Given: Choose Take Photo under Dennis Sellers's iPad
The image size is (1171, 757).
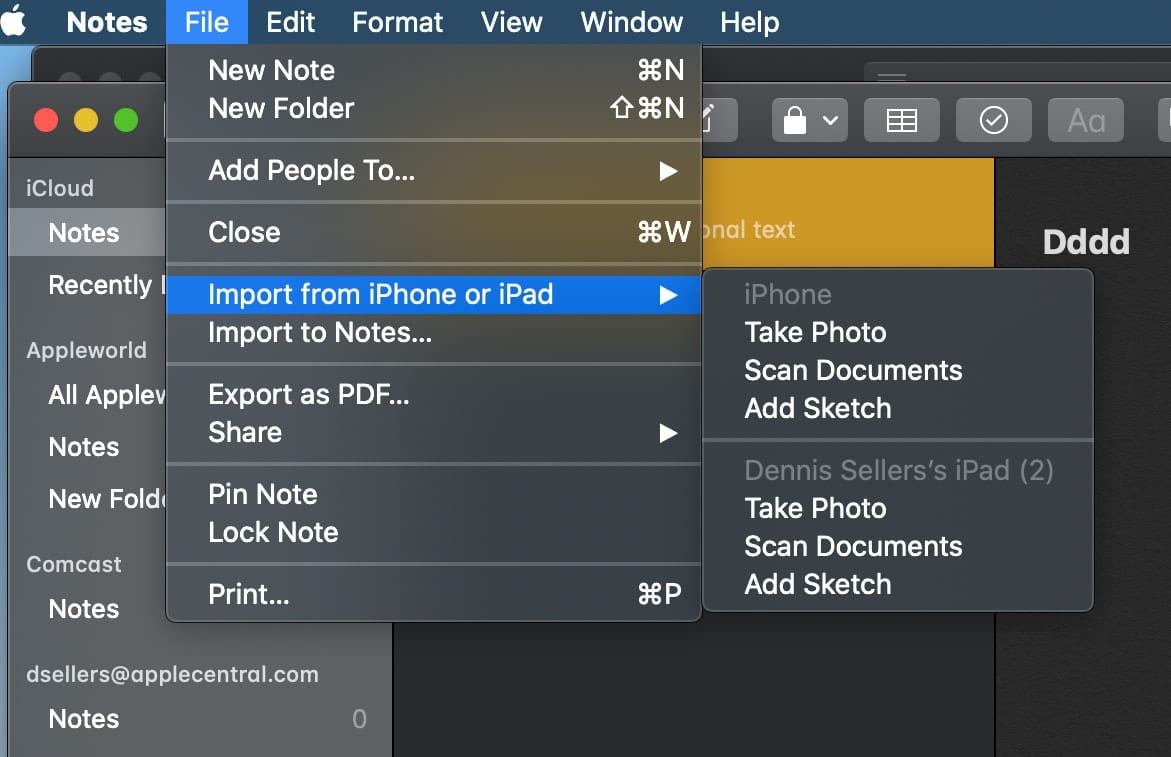Looking at the screenshot, I should pos(815,508).
